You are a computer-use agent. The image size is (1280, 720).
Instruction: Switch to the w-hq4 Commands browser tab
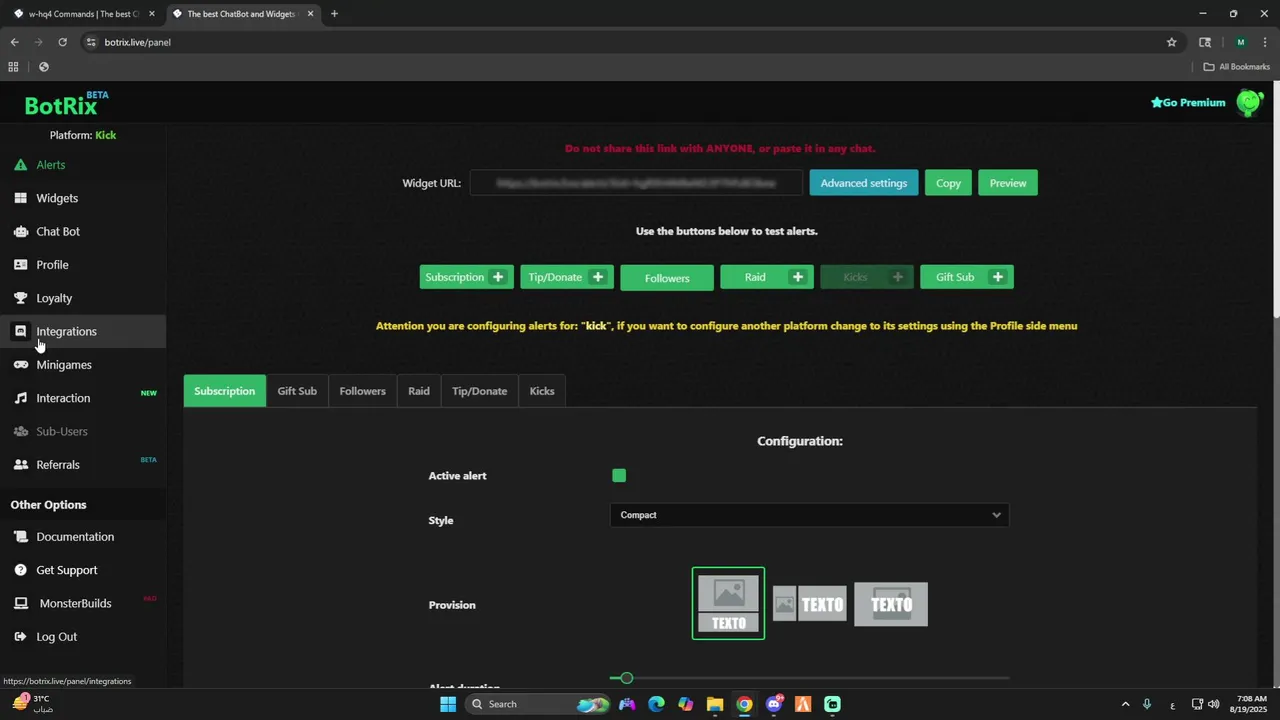[84, 14]
